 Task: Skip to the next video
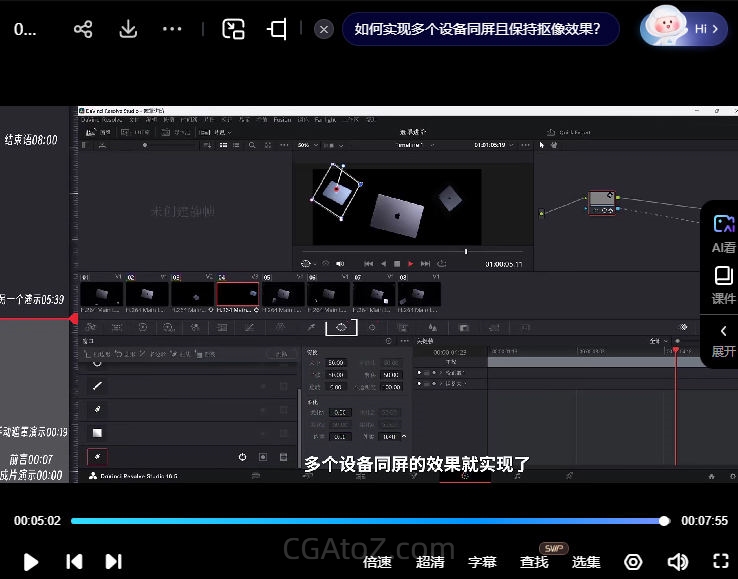point(114,561)
